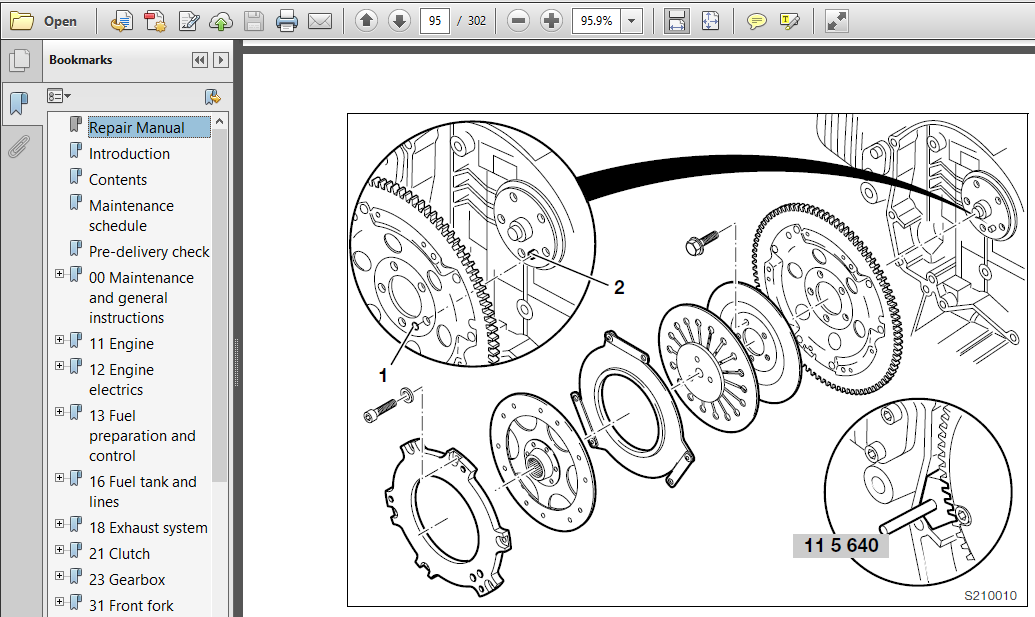Click the fit width scrolling mode icon

point(677,21)
